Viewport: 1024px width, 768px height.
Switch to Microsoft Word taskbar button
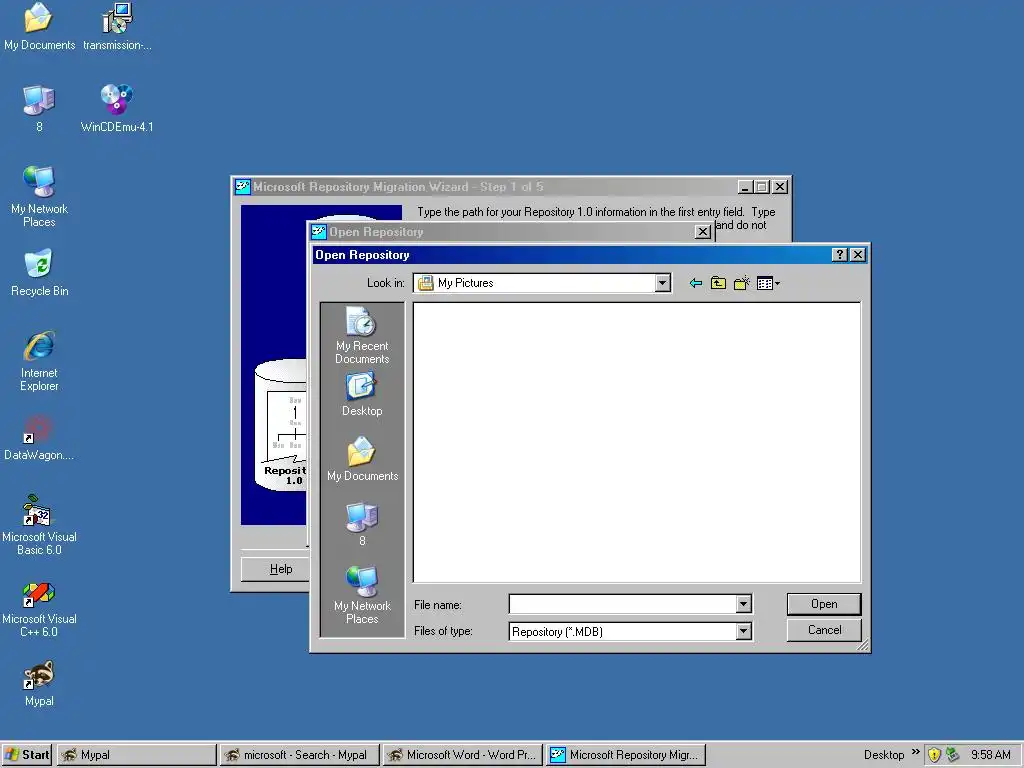[x=462, y=755]
